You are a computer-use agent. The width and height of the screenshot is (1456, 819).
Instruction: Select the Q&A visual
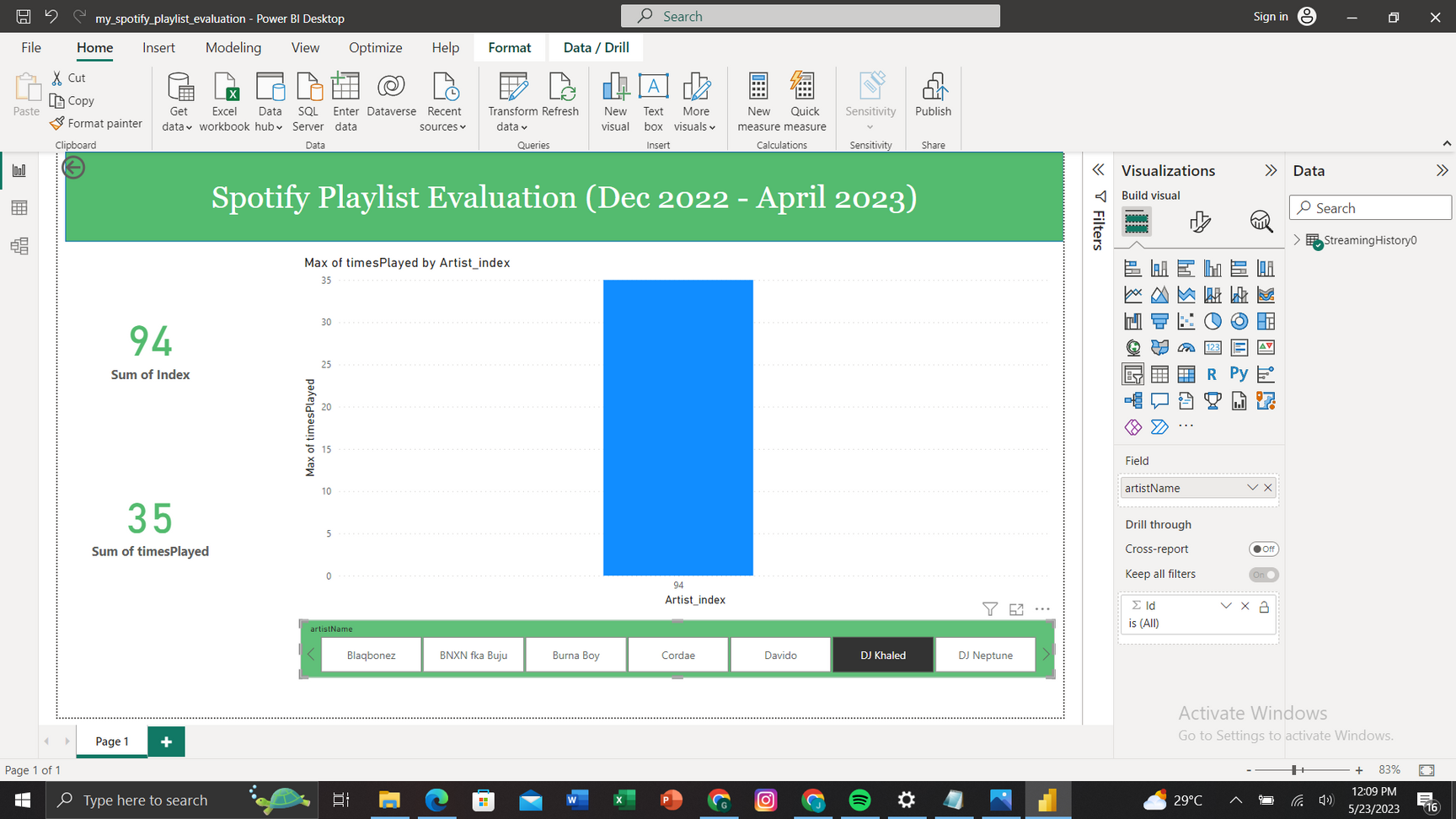click(1159, 400)
